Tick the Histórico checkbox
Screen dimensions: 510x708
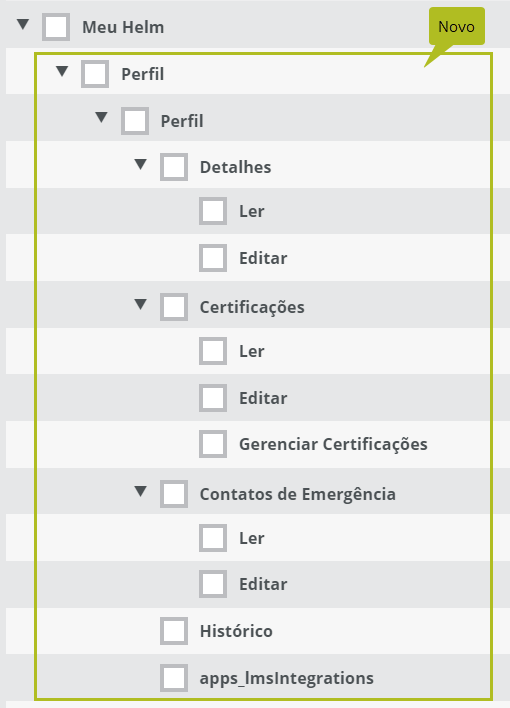pos(174,631)
